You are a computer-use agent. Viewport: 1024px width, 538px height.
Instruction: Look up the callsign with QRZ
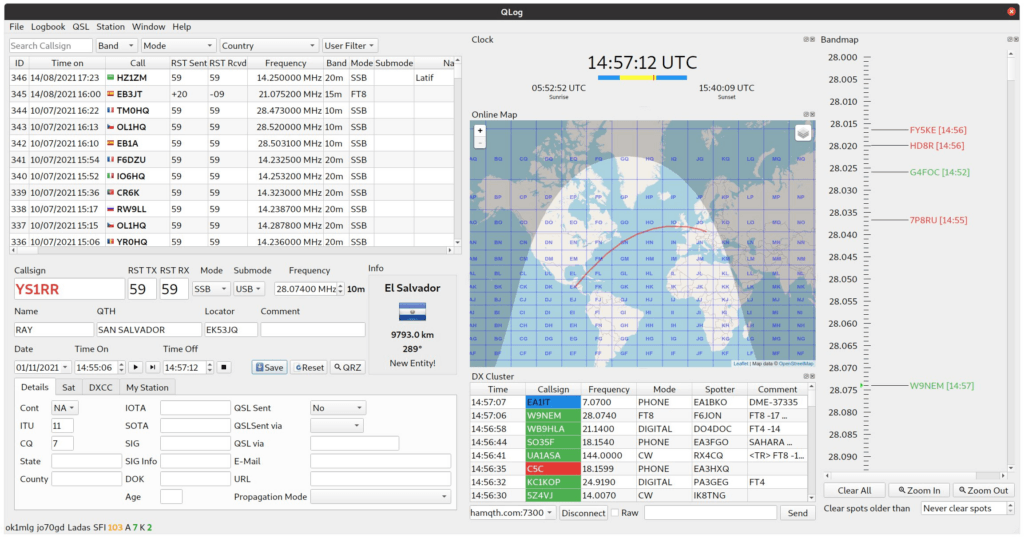pyautogui.click(x=347, y=368)
